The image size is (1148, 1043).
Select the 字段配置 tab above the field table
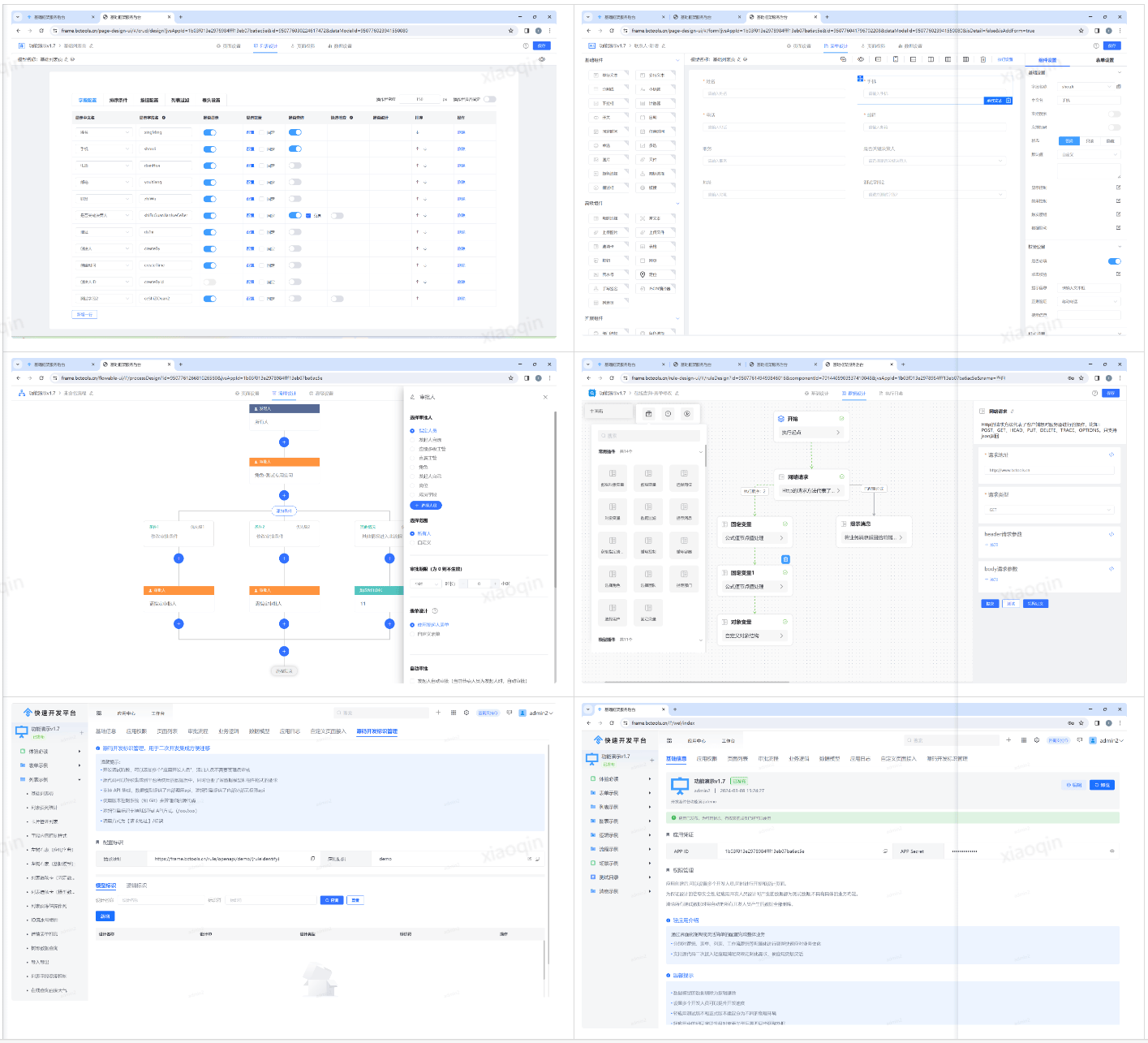click(87, 100)
